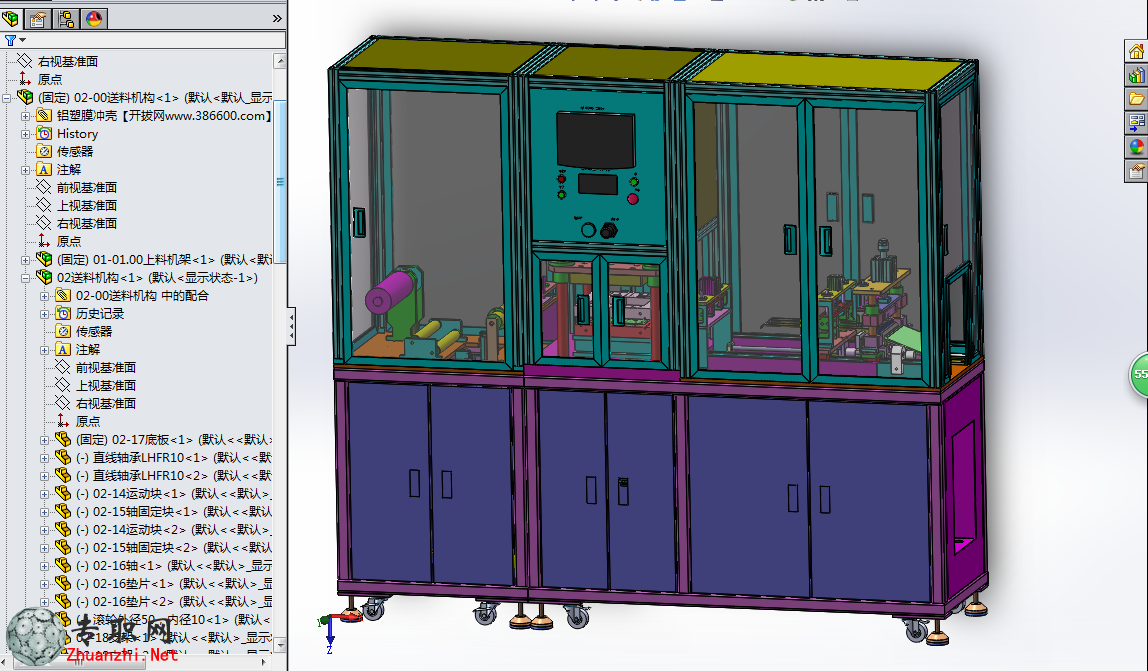
Task: Expand the (固定) 01-01.00上料机架<1> component
Action: (26, 260)
